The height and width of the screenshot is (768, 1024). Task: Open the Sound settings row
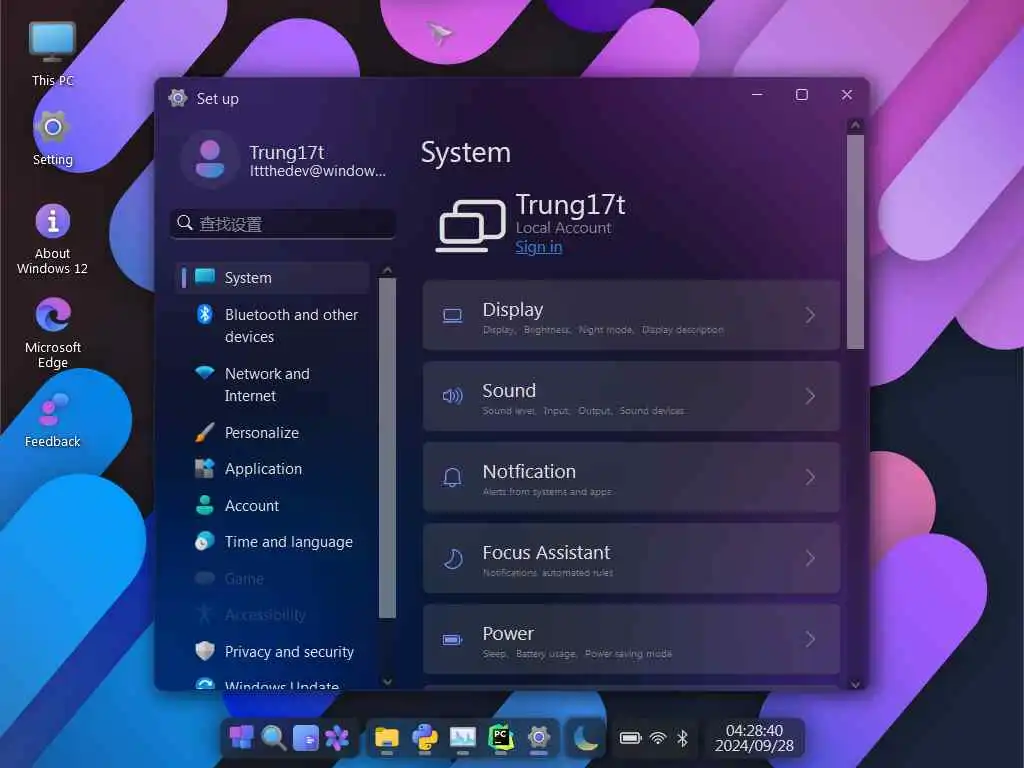click(631, 396)
